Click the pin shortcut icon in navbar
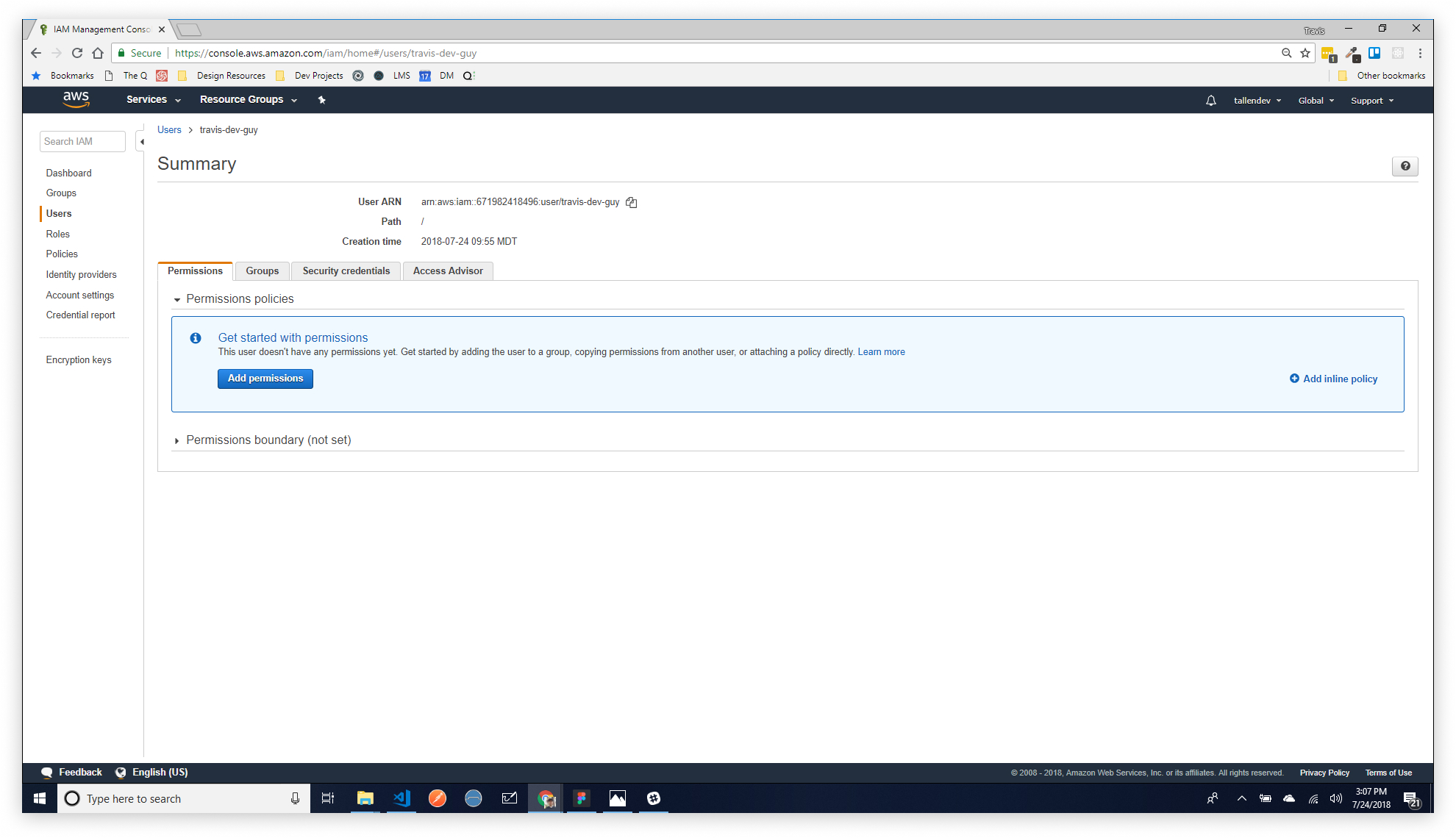Screen dimensions: 1456x838 (321, 100)
